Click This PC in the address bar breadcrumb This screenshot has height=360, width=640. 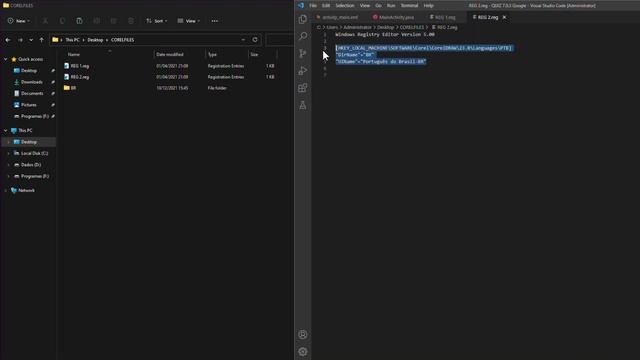click(72, 40)
